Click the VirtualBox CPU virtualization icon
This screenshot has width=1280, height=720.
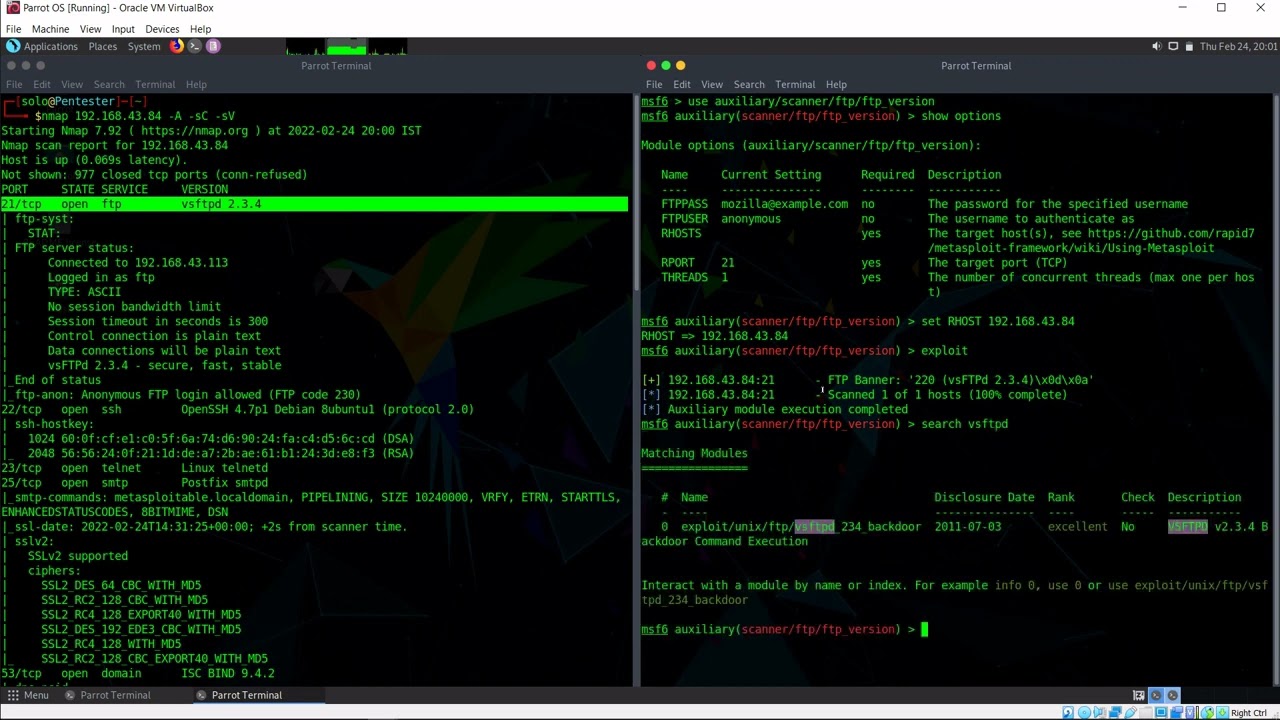point(1190,713)
